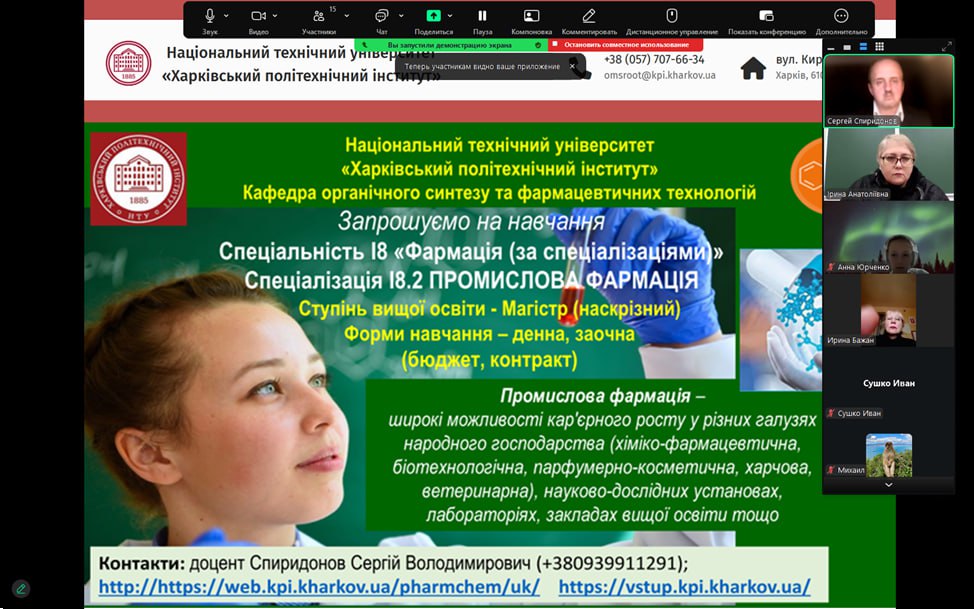
Task: Expand the arrow beside Участники
Action: coord(347,16)
